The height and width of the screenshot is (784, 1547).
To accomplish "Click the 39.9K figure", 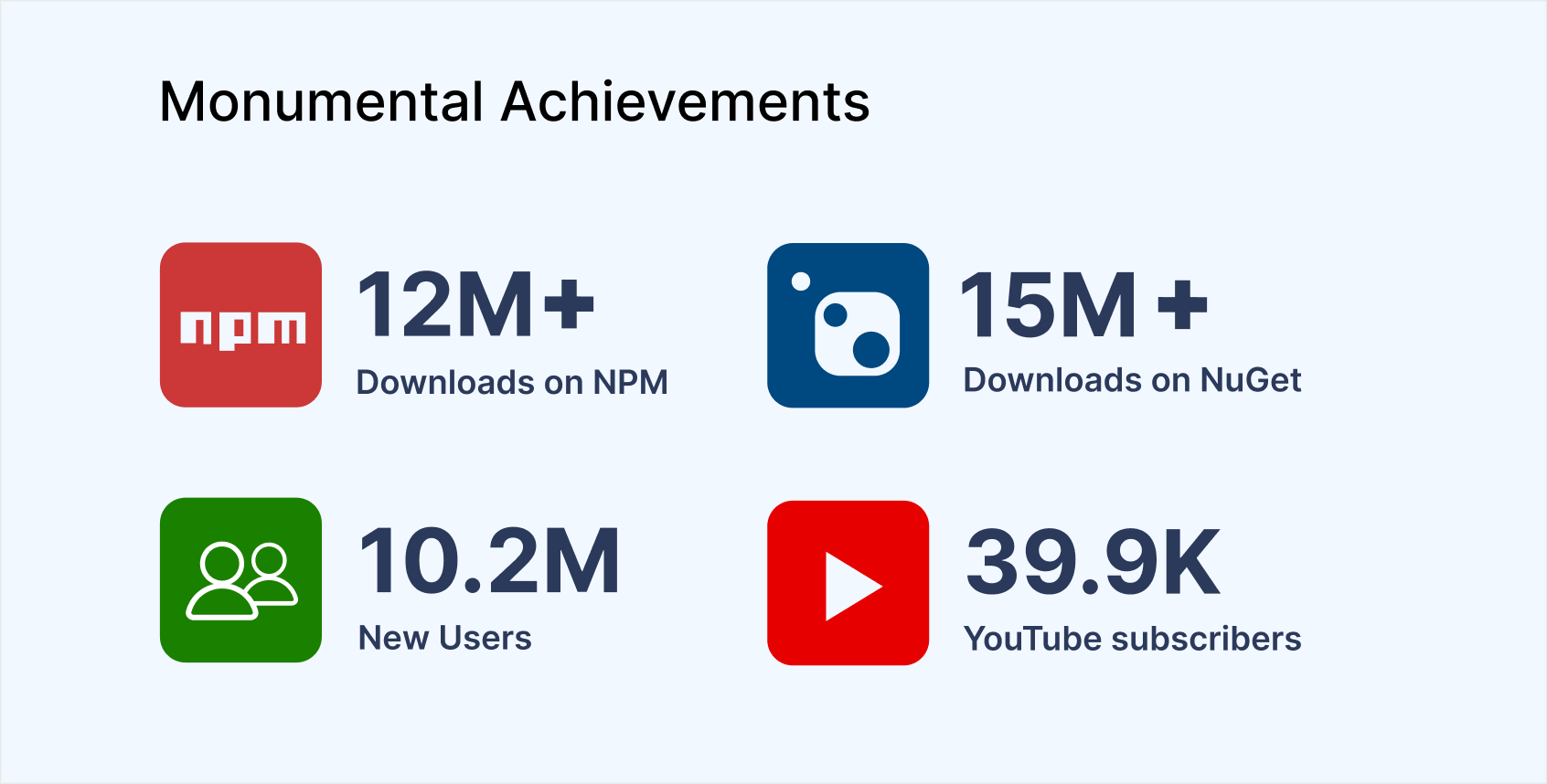I will click(1093, 562).
